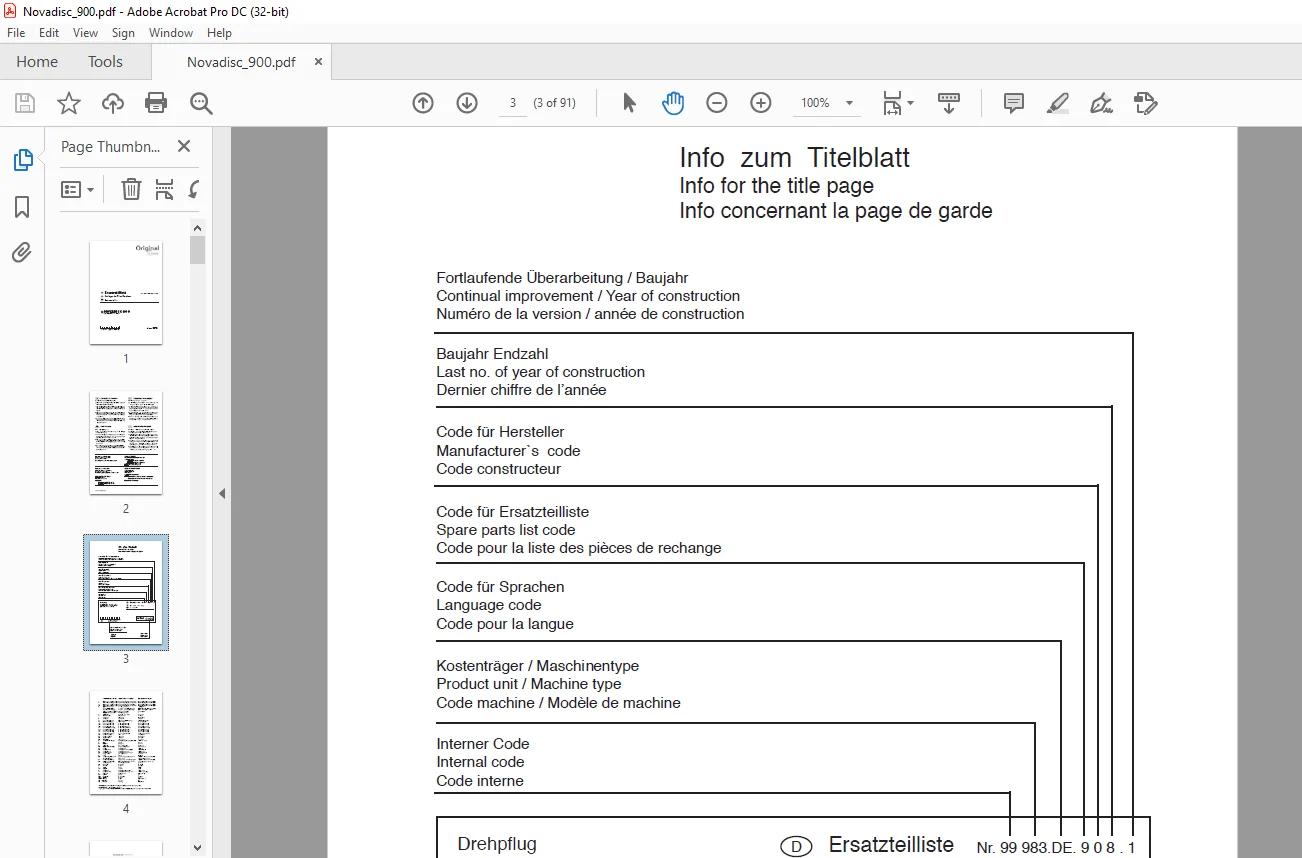Go to previous page arrow
This screenshot has width=1302, height=858.
[x=423, y=103]
